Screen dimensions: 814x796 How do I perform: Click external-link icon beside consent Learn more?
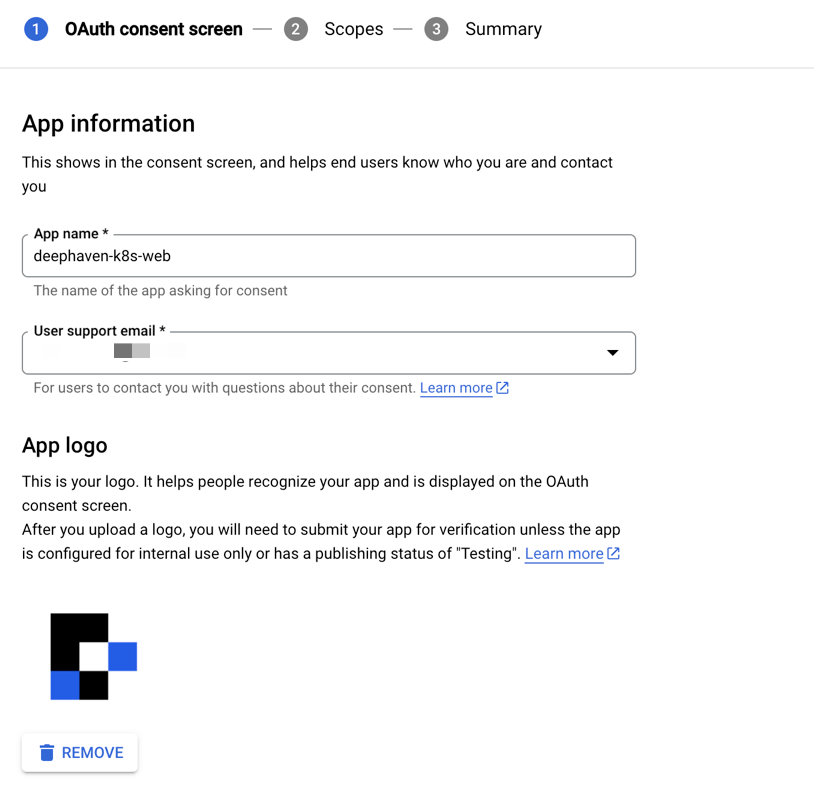point(503,388)
